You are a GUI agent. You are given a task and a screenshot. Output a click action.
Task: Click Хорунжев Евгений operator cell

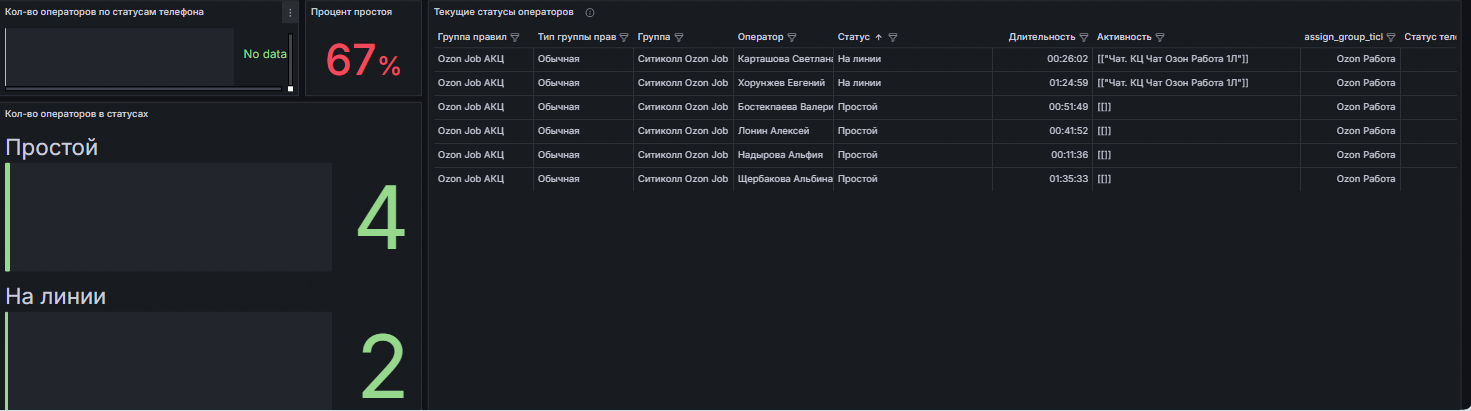click(x=783, y=83)
